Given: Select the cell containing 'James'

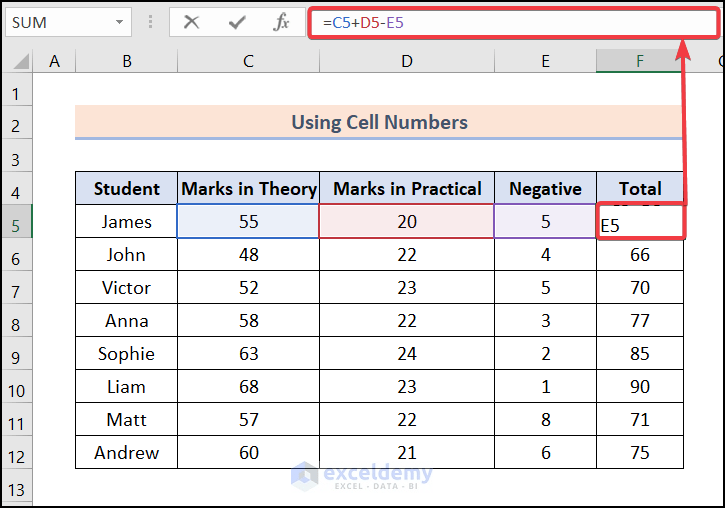Looking at the screenshot, I should [x=126, y=221].
